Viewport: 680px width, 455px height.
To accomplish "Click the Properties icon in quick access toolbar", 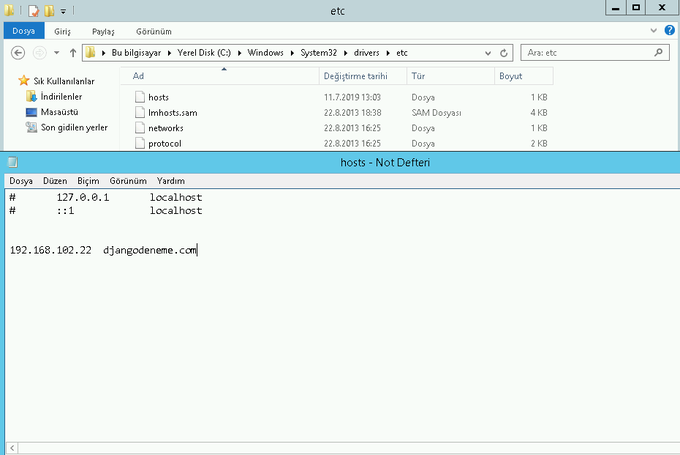I will (33, 10).
